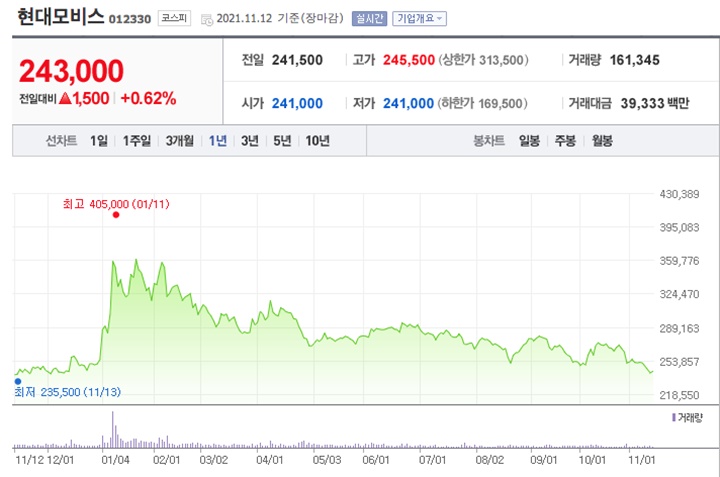Click the 고가 value 245,500
720x477 pixels.
coord(409,60)
